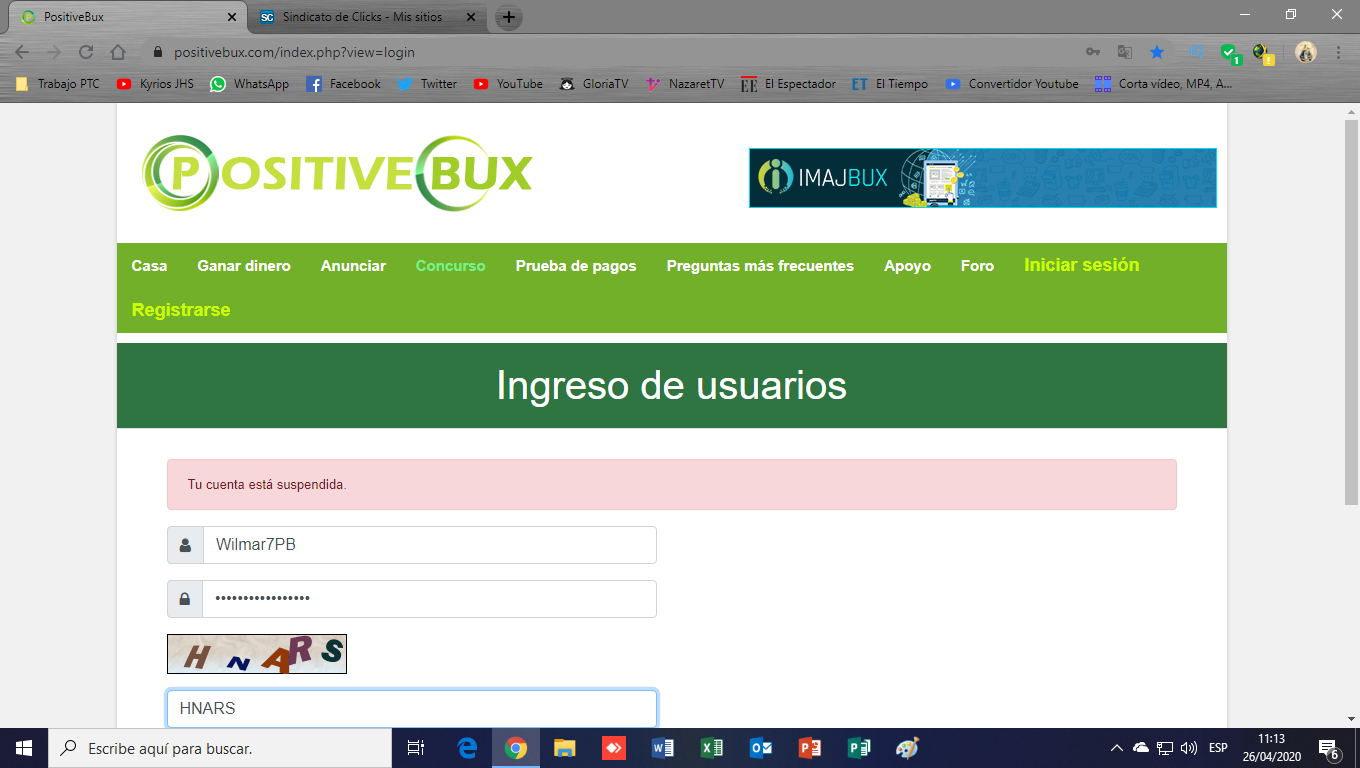Open El Espectador bookmark
This screenshot has width=1360, height=768.
pos(788,84)
